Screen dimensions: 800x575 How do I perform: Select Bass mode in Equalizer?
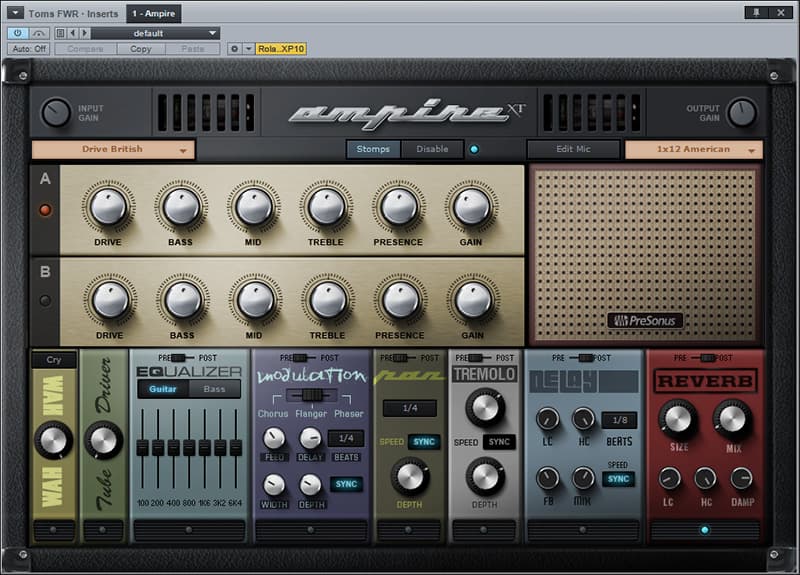click(x=214, y=389)
